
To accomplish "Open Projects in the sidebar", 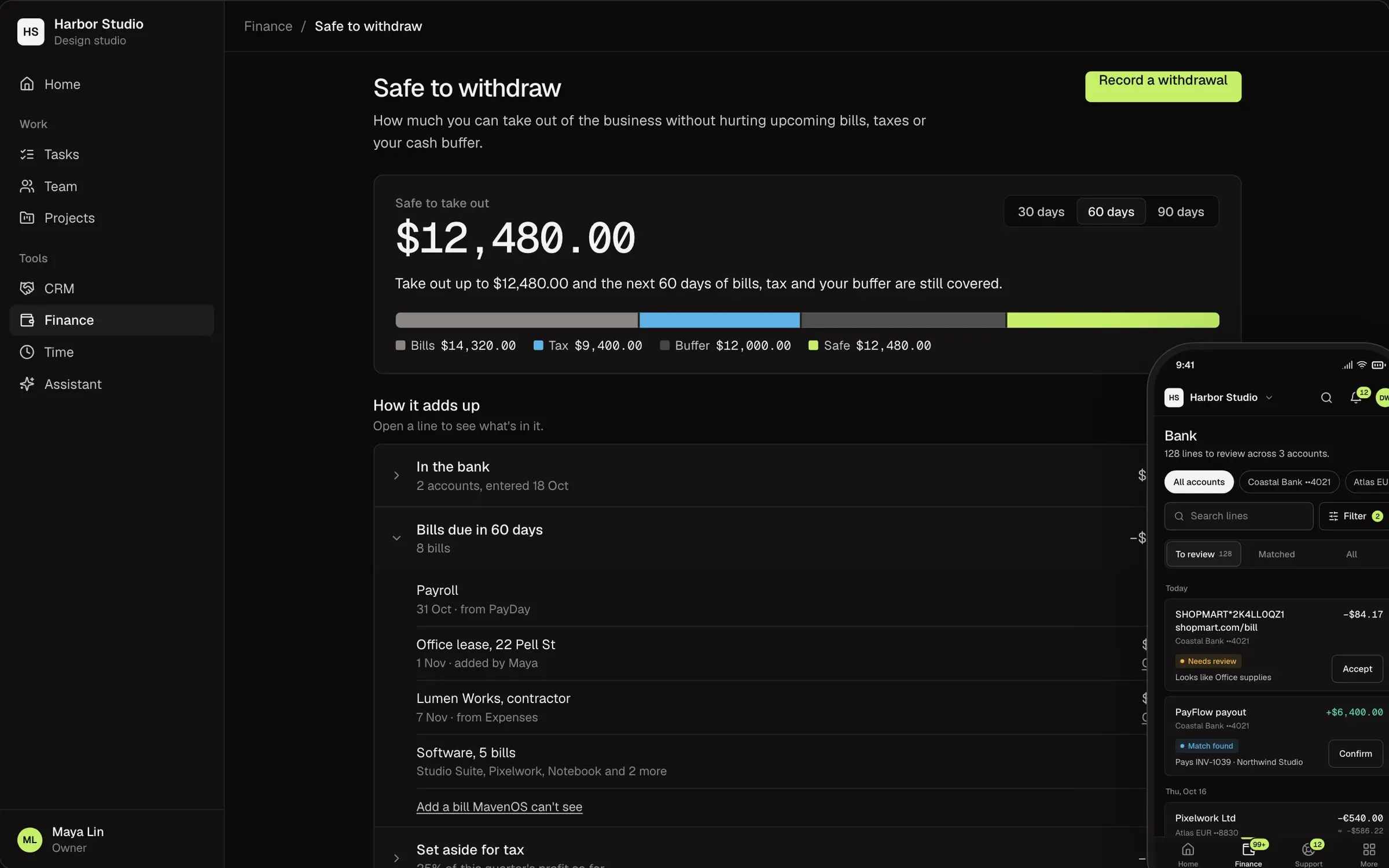I will click(x=112, y=218).
